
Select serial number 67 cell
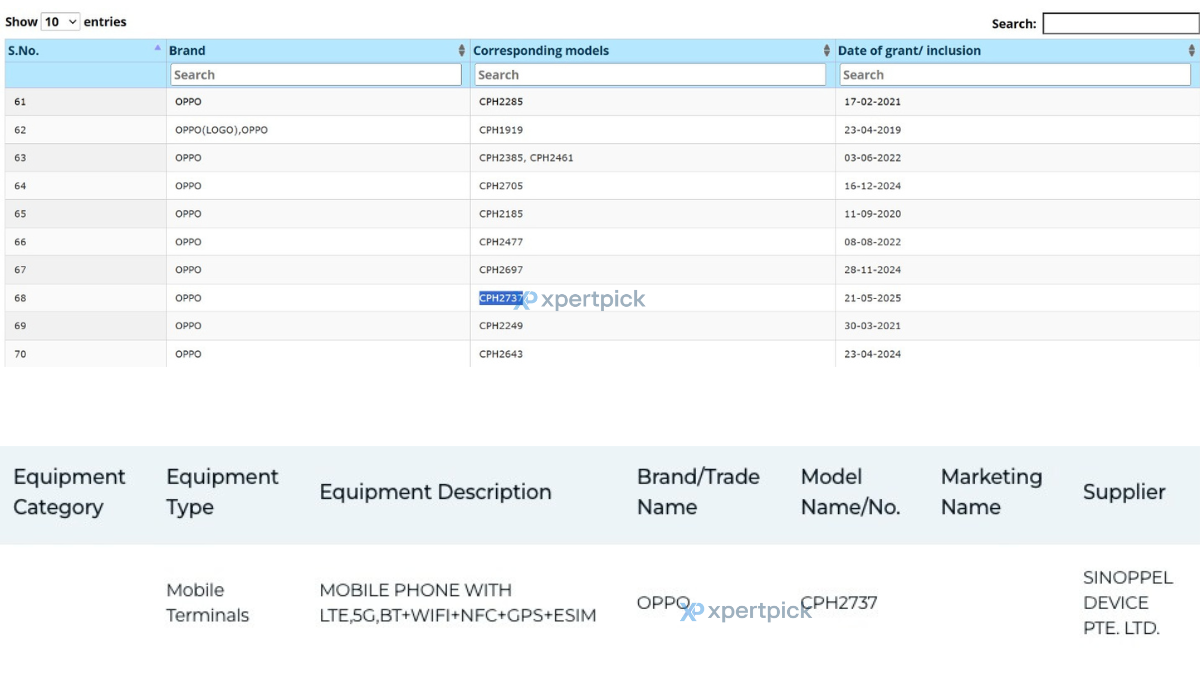pos(86,270)
